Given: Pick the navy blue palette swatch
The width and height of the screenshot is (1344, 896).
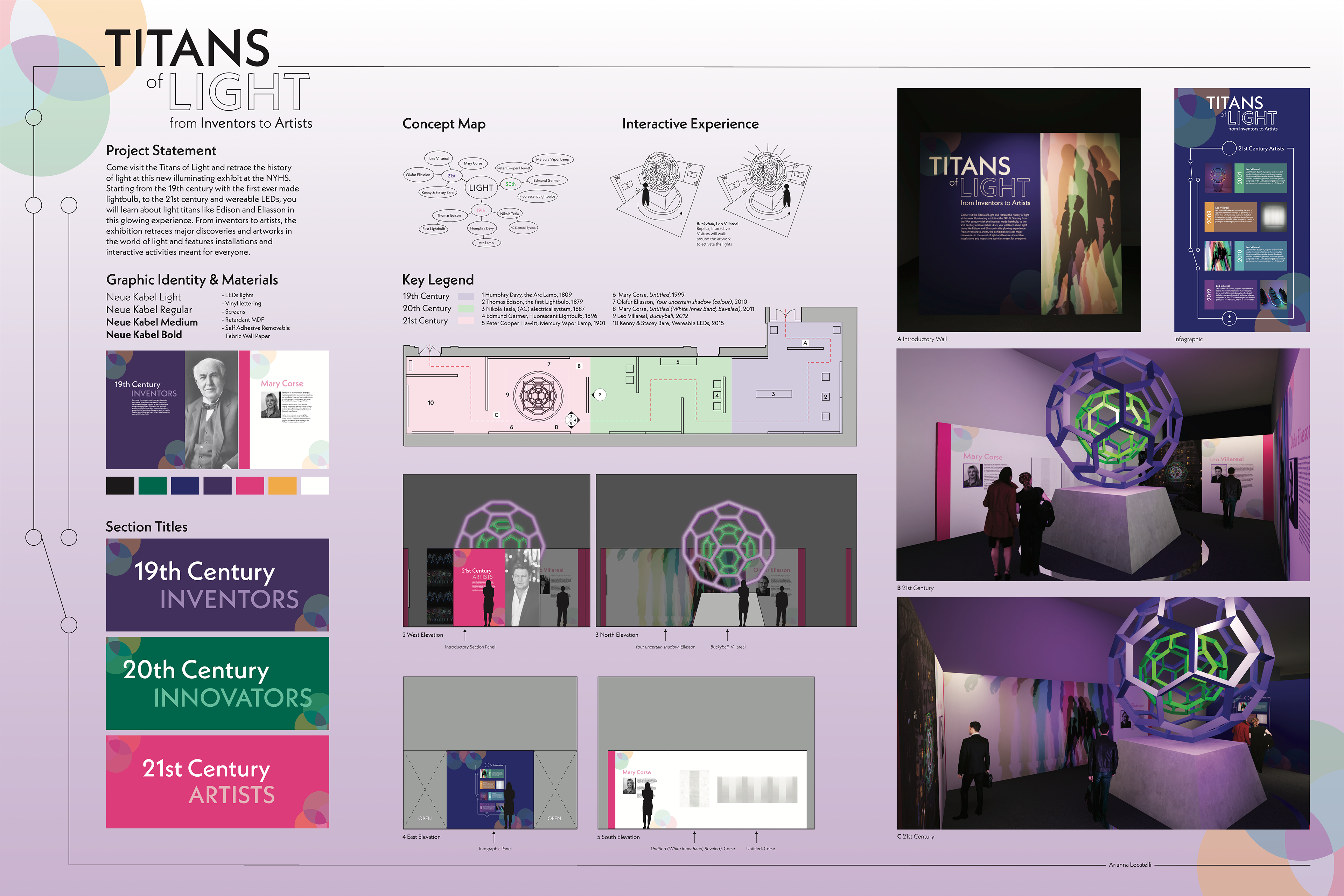Looking at the screenshot, I should point(185,486).
